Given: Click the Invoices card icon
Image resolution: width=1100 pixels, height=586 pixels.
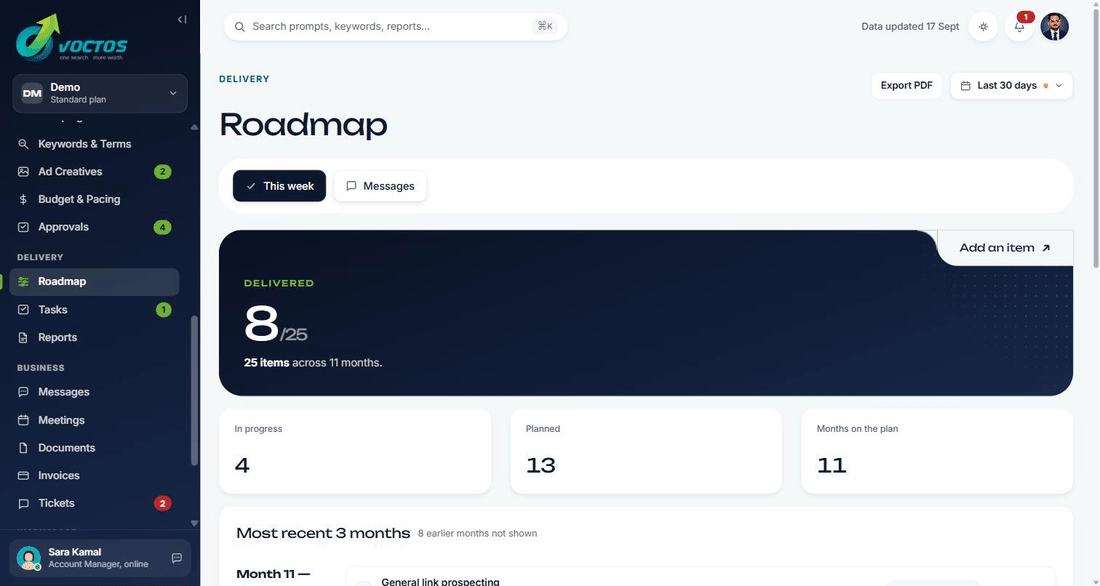Looking at the screenshot, I should (23, 475).
